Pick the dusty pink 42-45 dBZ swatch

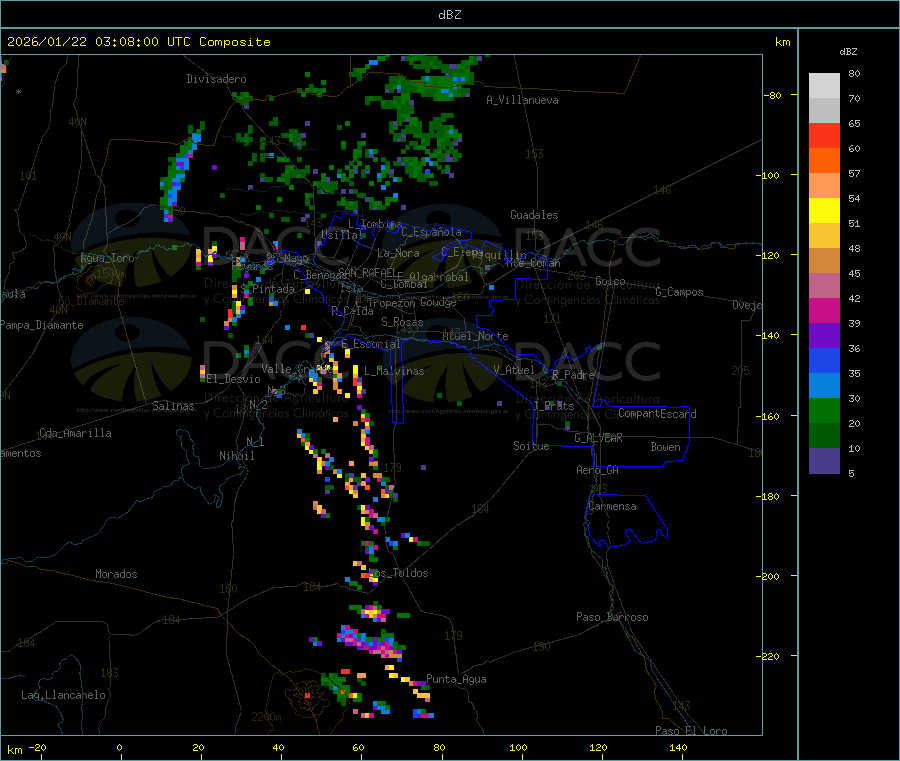click(824, 286)
